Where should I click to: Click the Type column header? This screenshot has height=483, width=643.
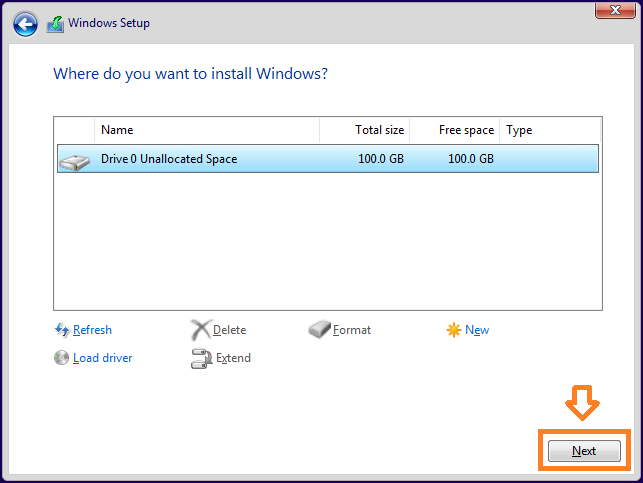click(x=550, y=130)
